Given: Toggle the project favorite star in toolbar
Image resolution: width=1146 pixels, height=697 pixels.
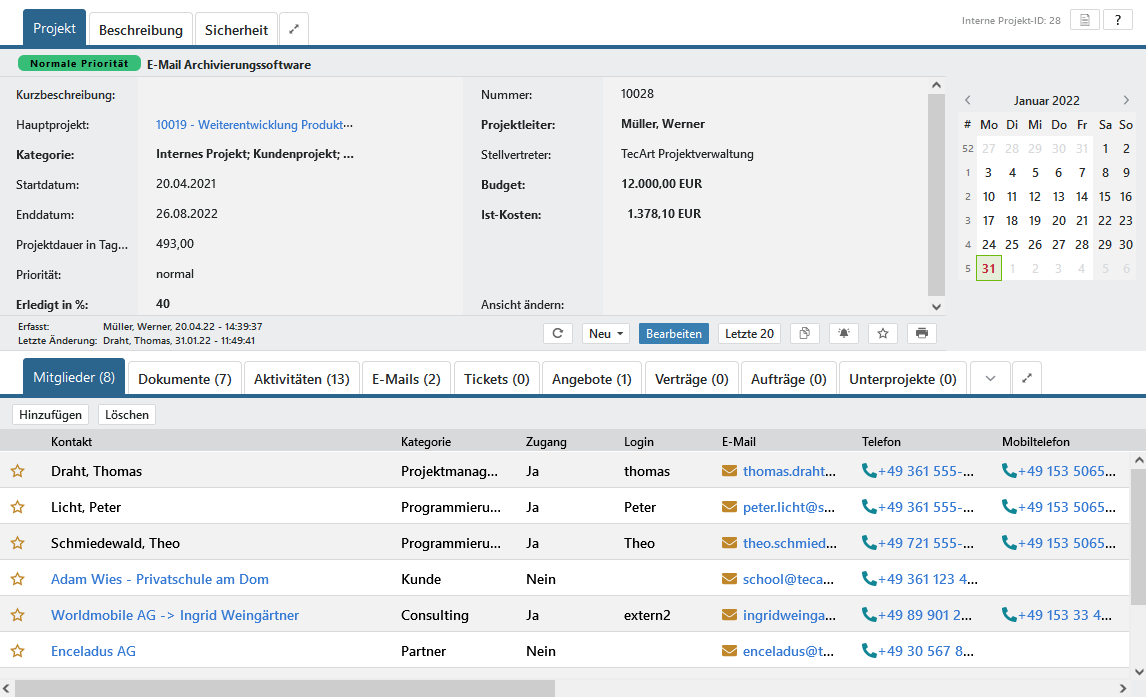Looking at the screenshot, I should [x=883, y=334].
